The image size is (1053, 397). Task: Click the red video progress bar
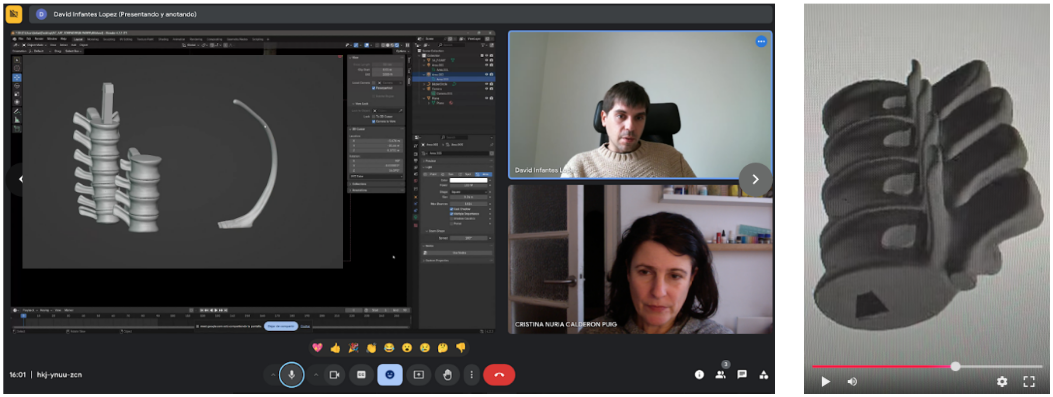click(883, 367)
